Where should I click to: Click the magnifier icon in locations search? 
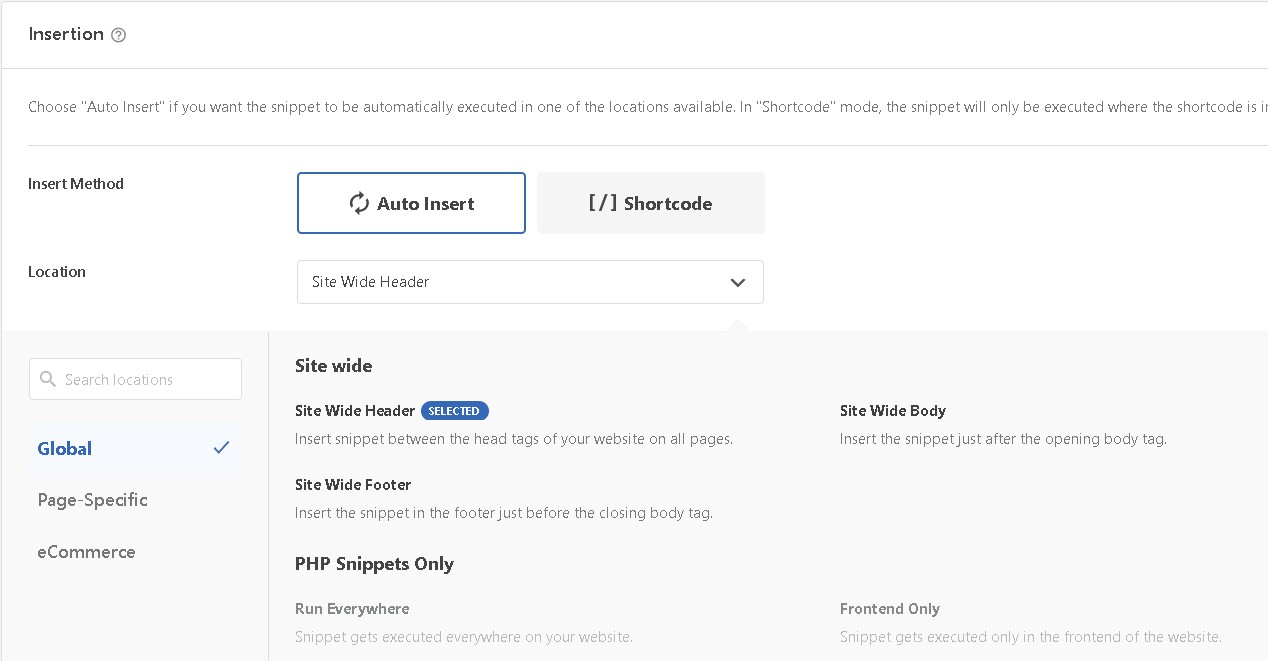(48, 380)
